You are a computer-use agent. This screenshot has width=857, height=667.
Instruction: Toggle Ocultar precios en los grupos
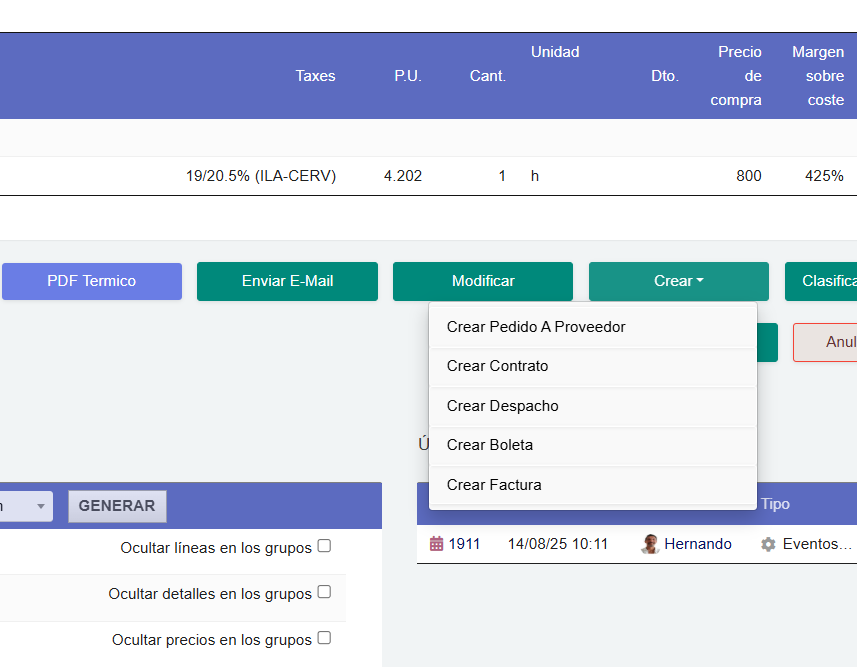(x=323, y=638)
